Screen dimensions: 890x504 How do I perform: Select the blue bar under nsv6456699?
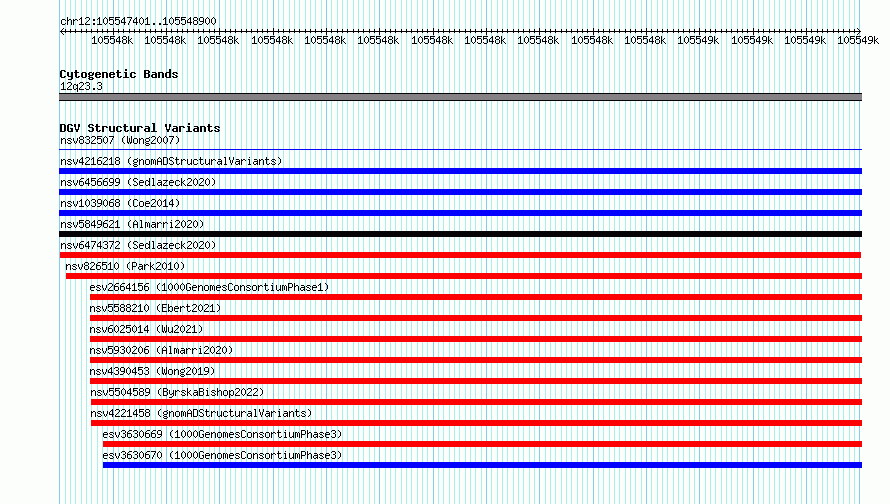tap(460, 192)
